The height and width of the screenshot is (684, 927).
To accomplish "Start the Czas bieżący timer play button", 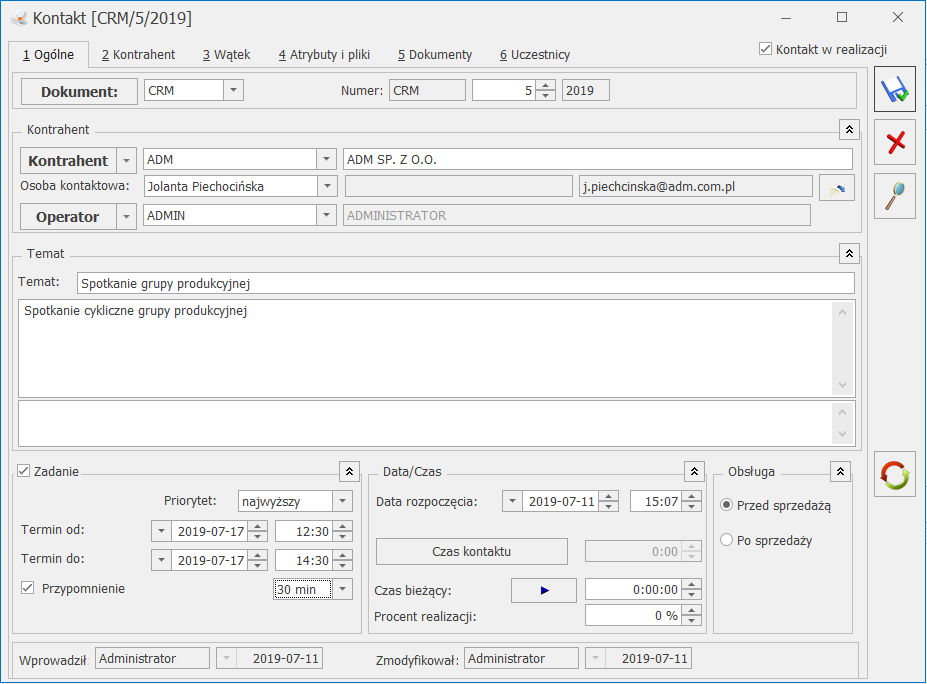I will click(x=544, y=590).
